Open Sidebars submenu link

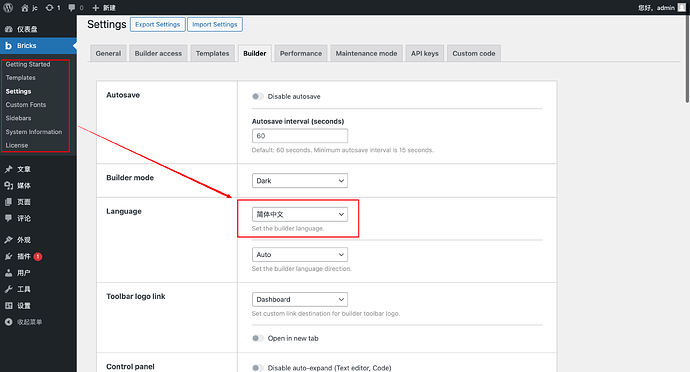click(x=18, y=118)
